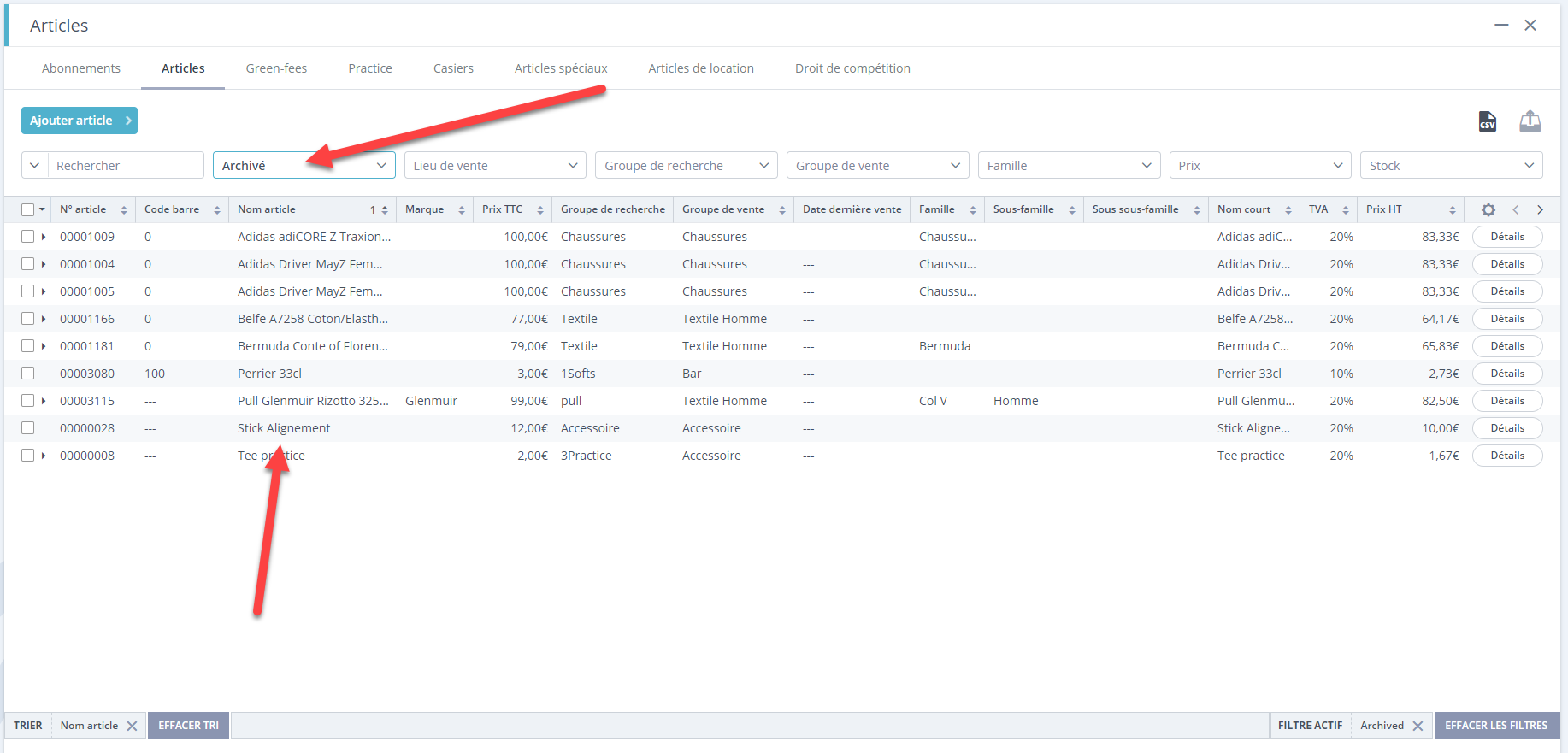
Task: Remove the Archived active filter X
Action: click(x=1418, y=726)
